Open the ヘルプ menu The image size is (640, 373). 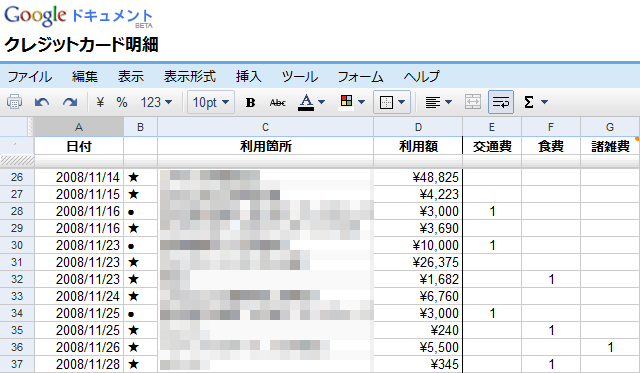[x=422, y=76]
